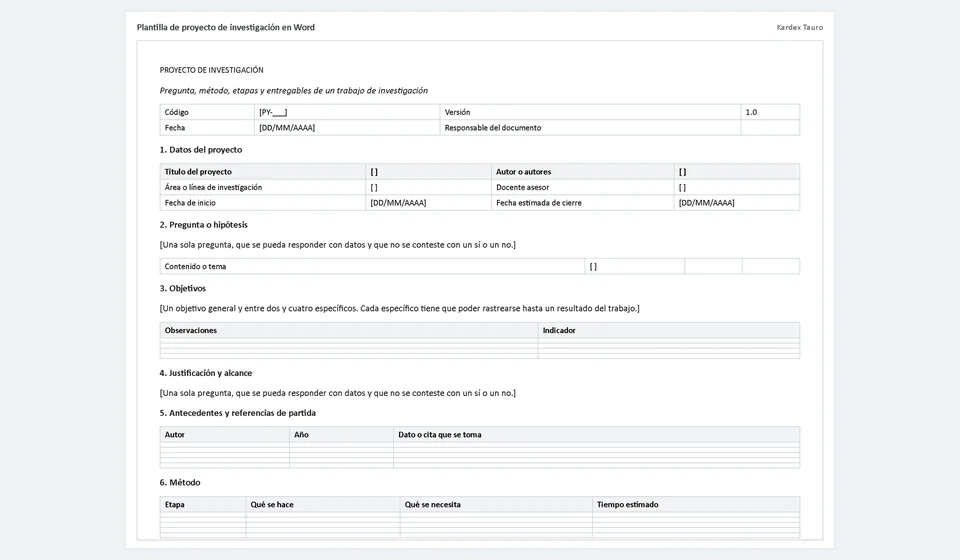960x560 pixels.
Task: Click the 'Autor' column header
Action: point(225,435)
